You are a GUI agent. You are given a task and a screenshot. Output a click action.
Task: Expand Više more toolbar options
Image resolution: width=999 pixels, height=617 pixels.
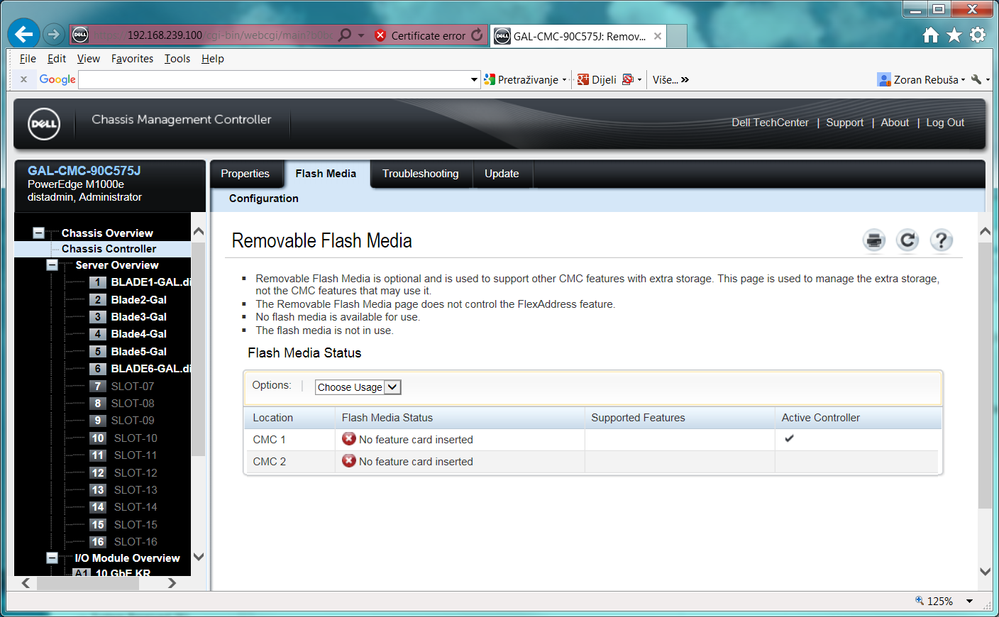670,80
